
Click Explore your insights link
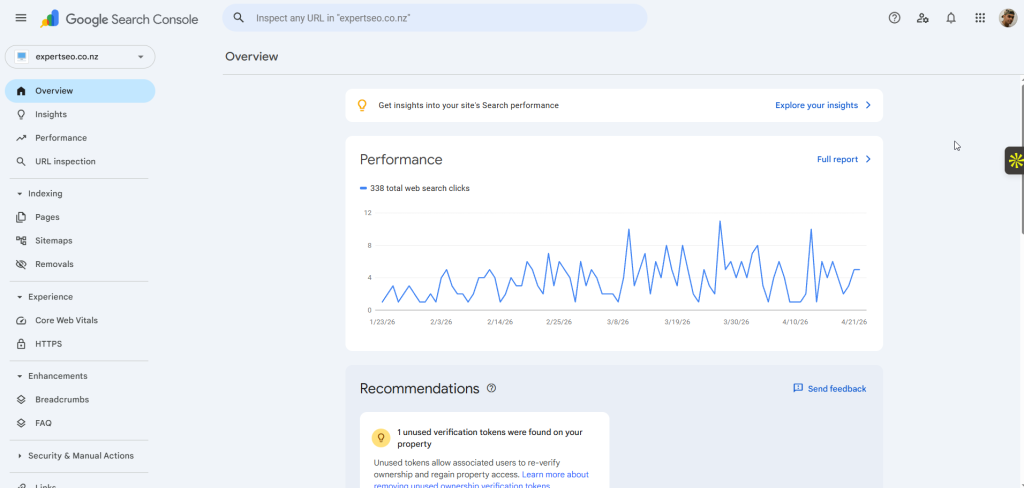[816, 105]
